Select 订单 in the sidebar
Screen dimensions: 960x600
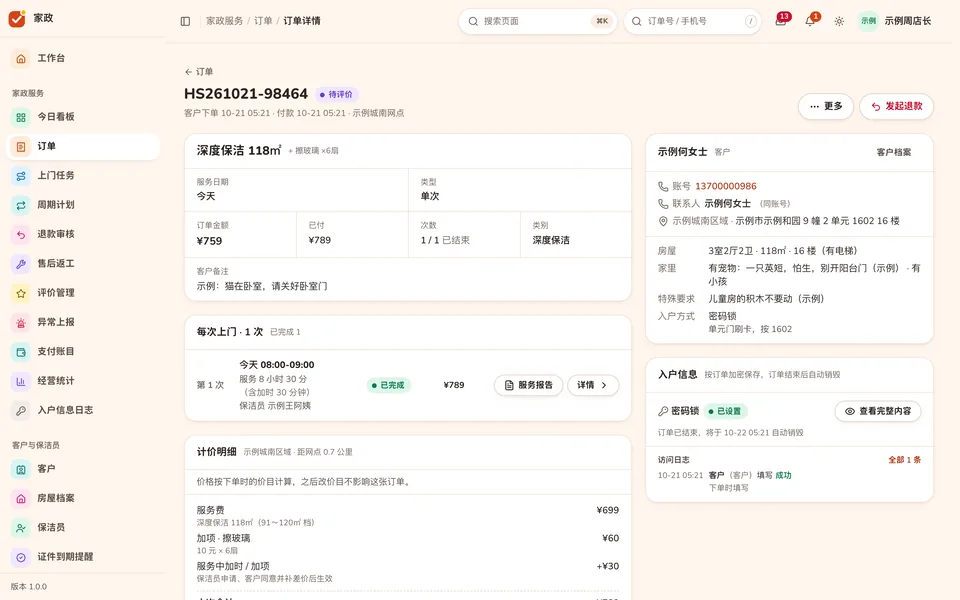coord(83,146)
